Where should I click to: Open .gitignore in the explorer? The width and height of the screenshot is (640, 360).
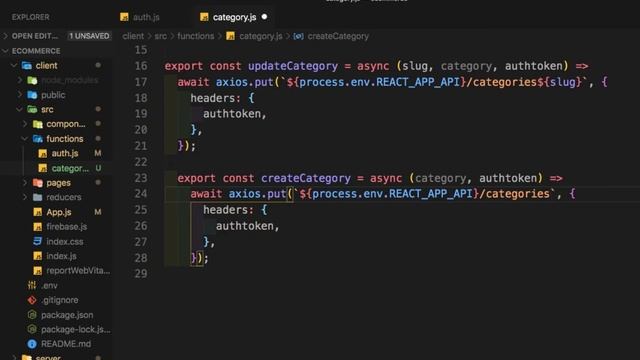pos(60,300)
